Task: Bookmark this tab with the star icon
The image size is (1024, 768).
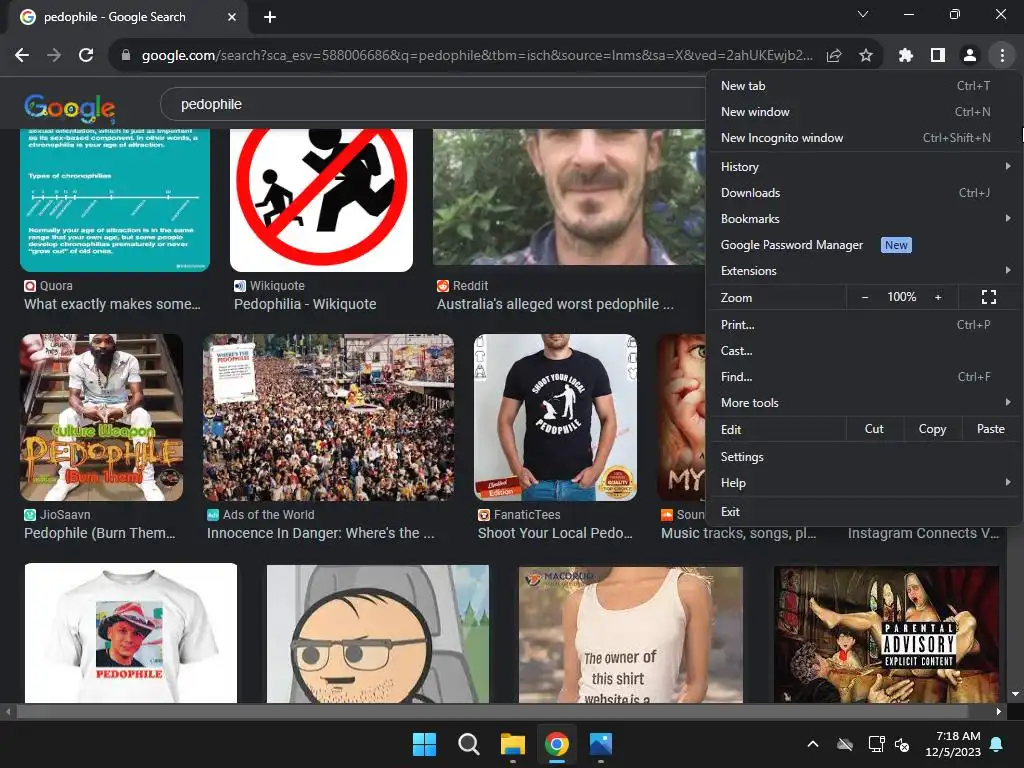Action: coord(866,56)
